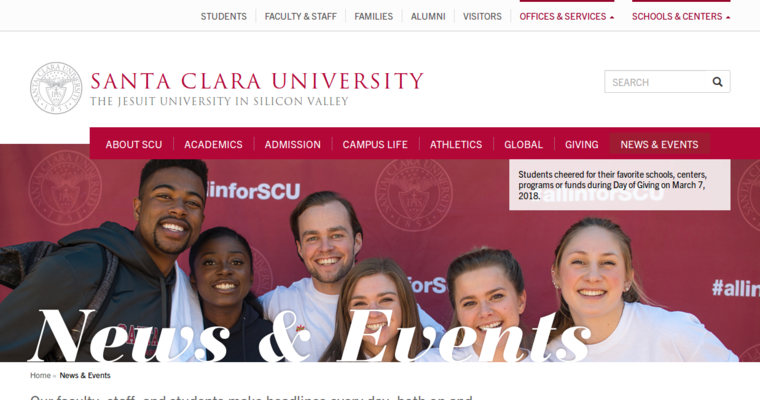This screenshot has height=400, width=760.
Task: Expand the Offices & Services dropdown
Action: click(567, 16)
